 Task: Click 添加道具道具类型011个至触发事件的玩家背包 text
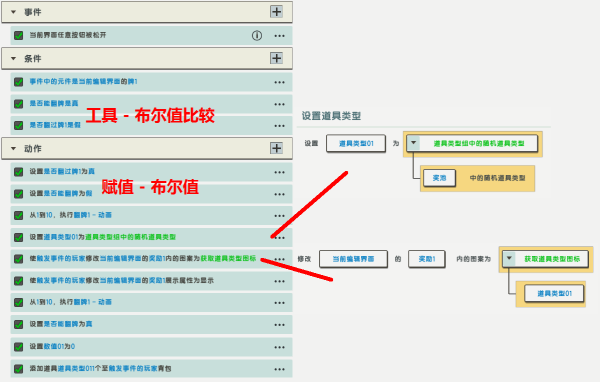tap(100, 369)
